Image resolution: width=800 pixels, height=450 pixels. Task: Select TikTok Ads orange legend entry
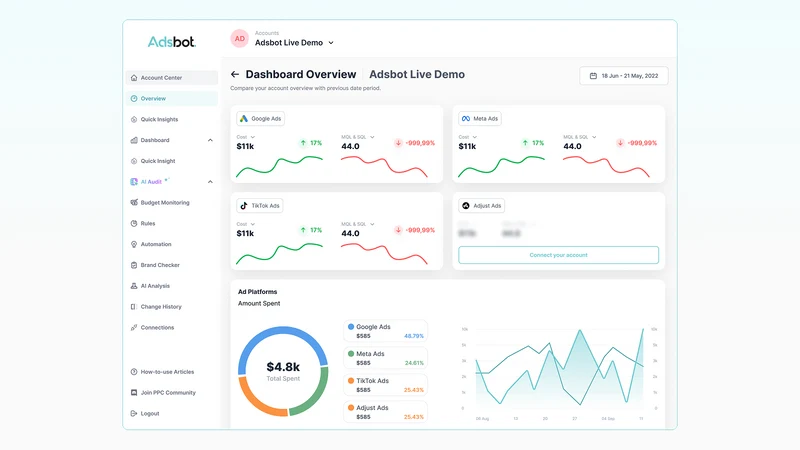click(386, 385)
